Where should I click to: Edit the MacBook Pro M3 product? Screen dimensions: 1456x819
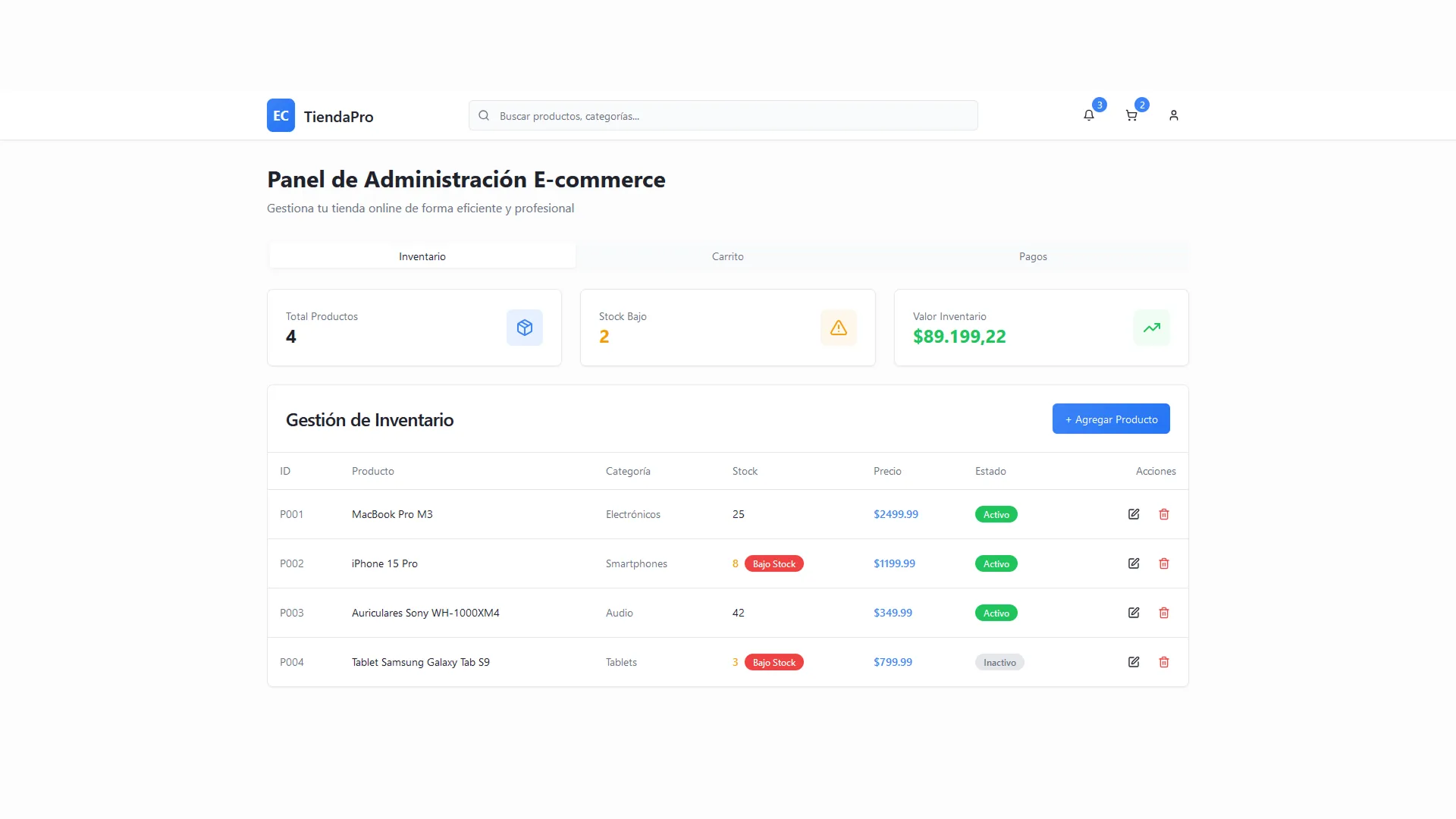[x=1134, y=514]
